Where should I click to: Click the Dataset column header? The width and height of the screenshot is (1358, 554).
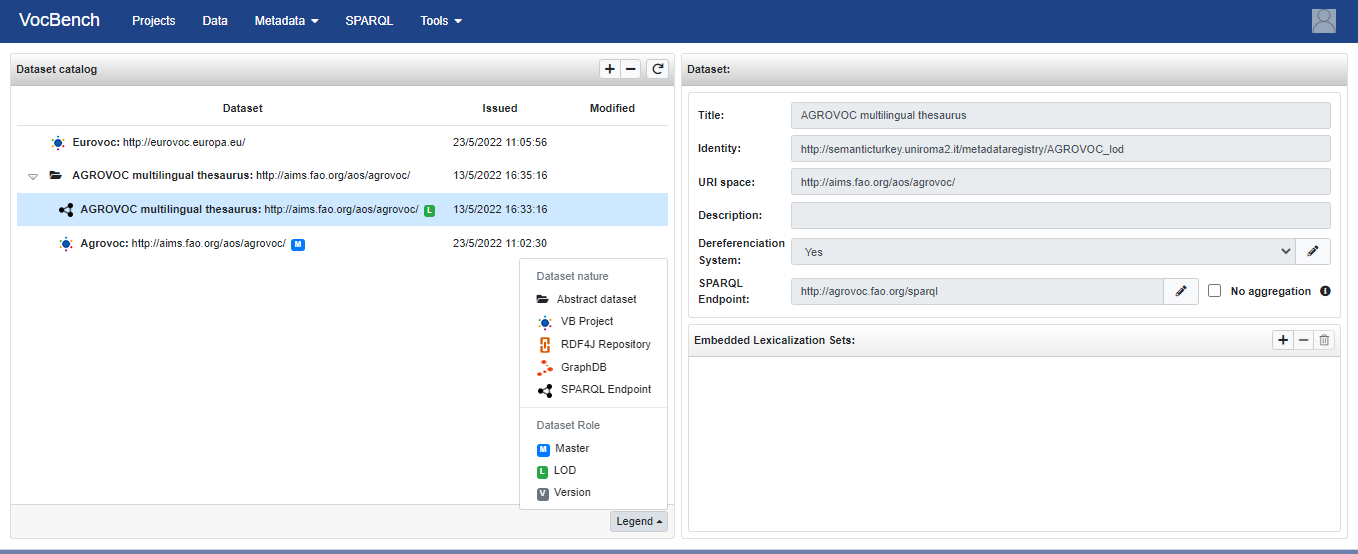[243, 108]
